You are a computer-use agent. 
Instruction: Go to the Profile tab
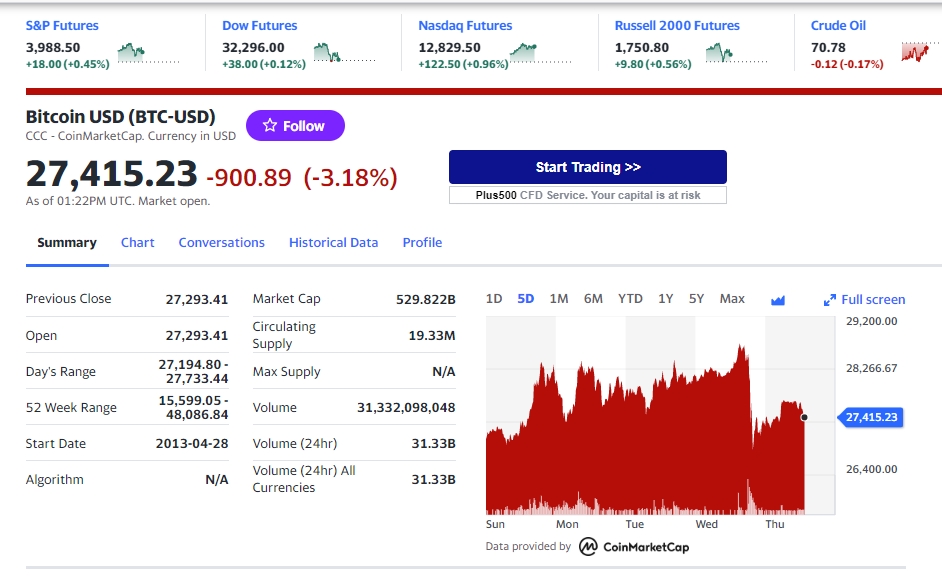click(422, 242)
